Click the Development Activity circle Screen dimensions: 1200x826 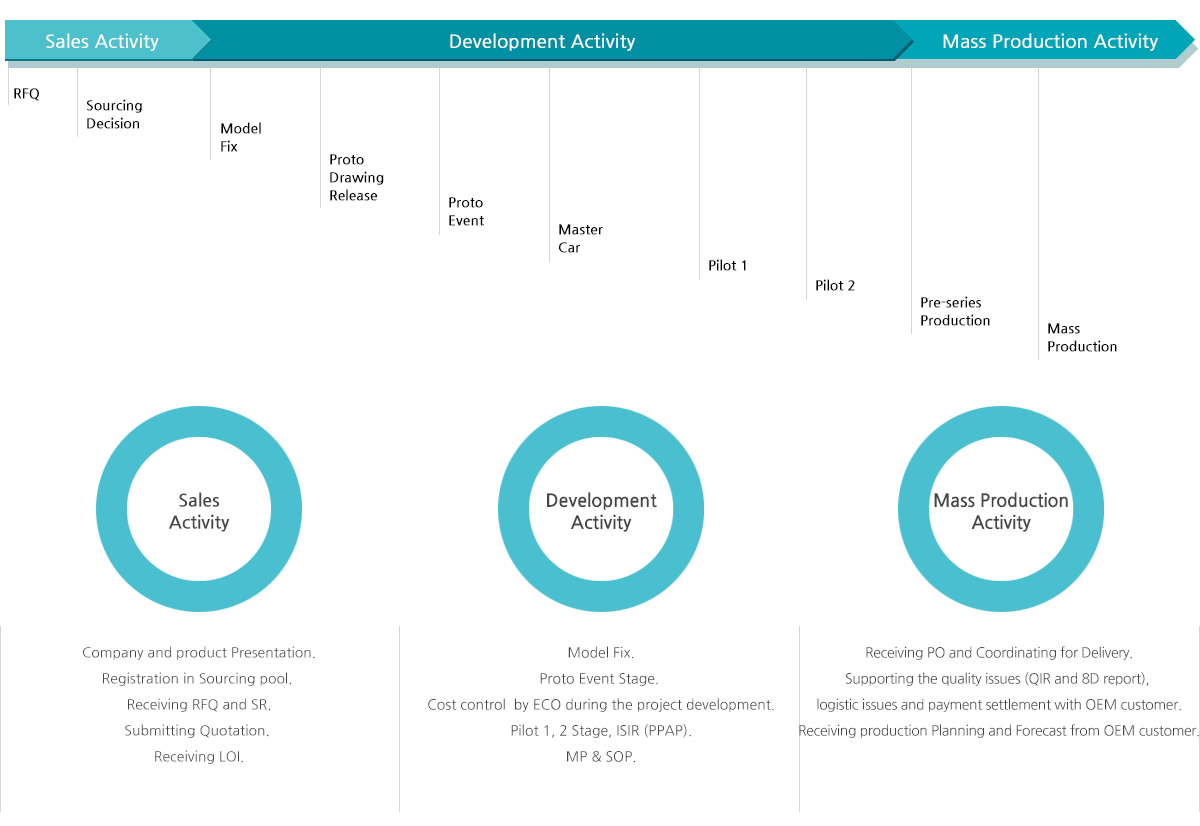601,510
